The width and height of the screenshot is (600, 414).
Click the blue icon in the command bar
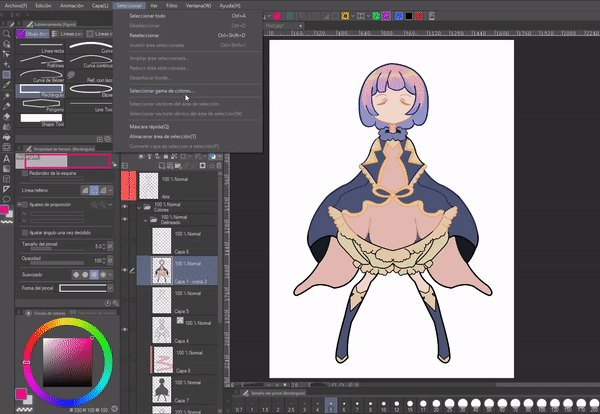[399, 16]
